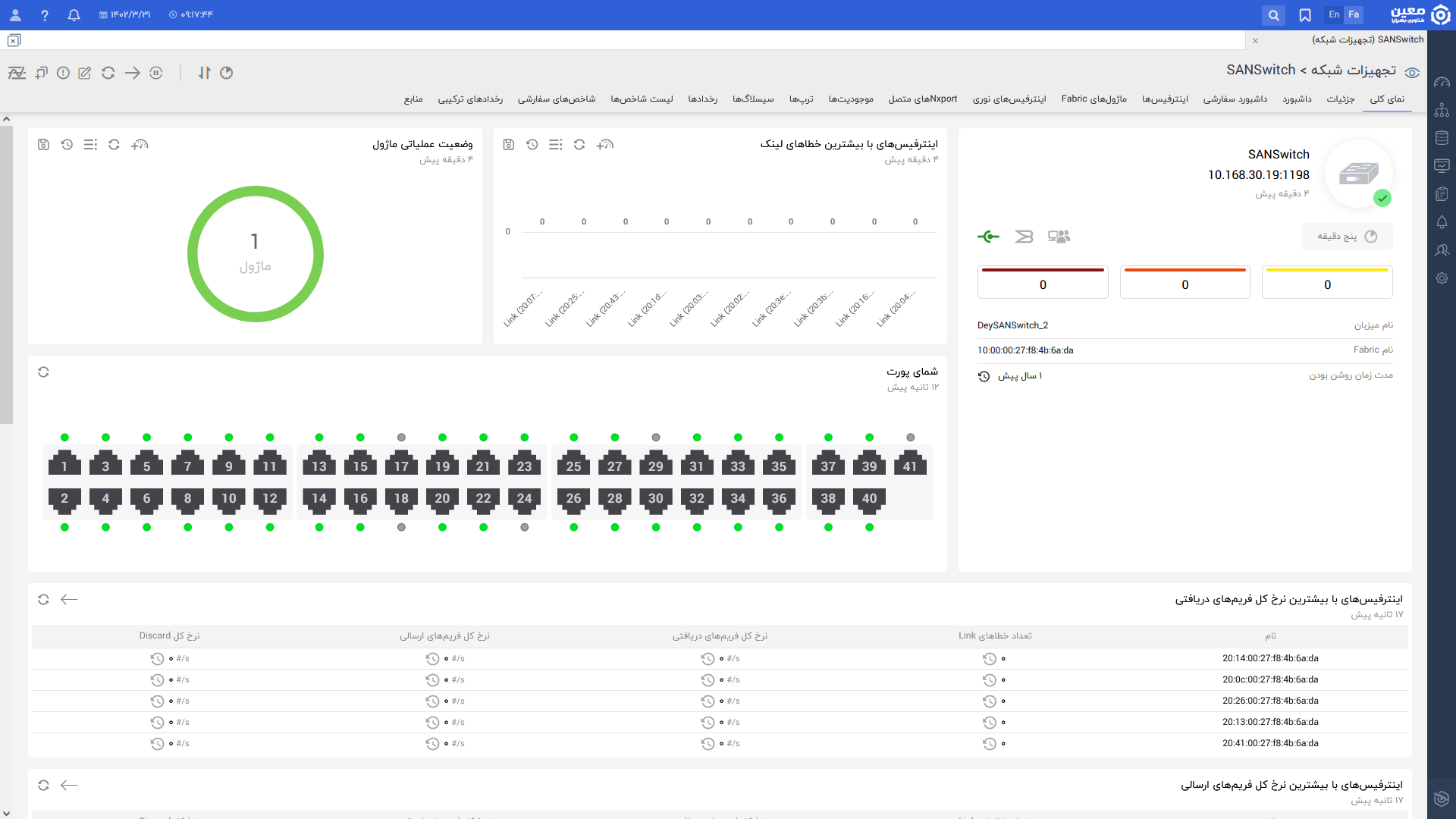Open the جزئیات tab

(x=1340, y=99)
